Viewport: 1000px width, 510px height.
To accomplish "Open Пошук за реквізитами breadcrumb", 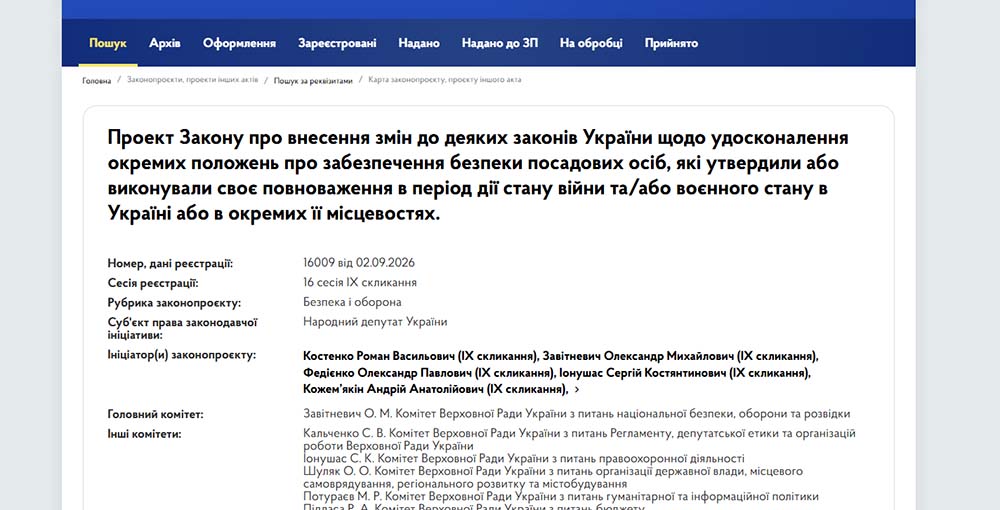I will click(313, 81).
